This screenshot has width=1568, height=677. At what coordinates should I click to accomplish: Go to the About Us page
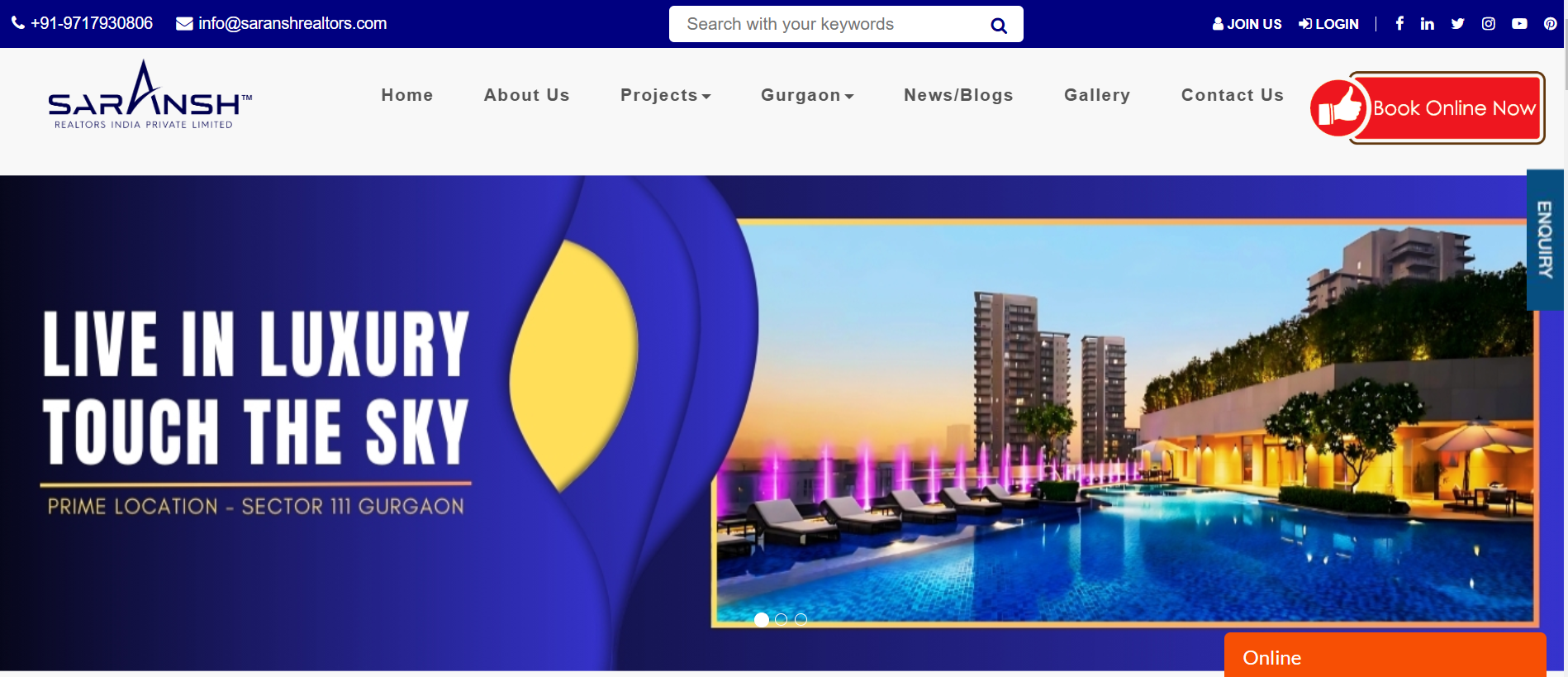(x=526, y=95)
